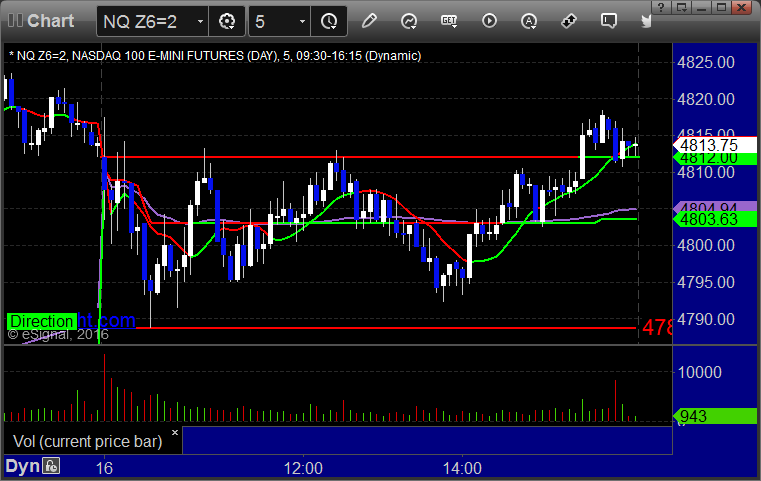Click the 12:00 time axis label

[303, 468]
